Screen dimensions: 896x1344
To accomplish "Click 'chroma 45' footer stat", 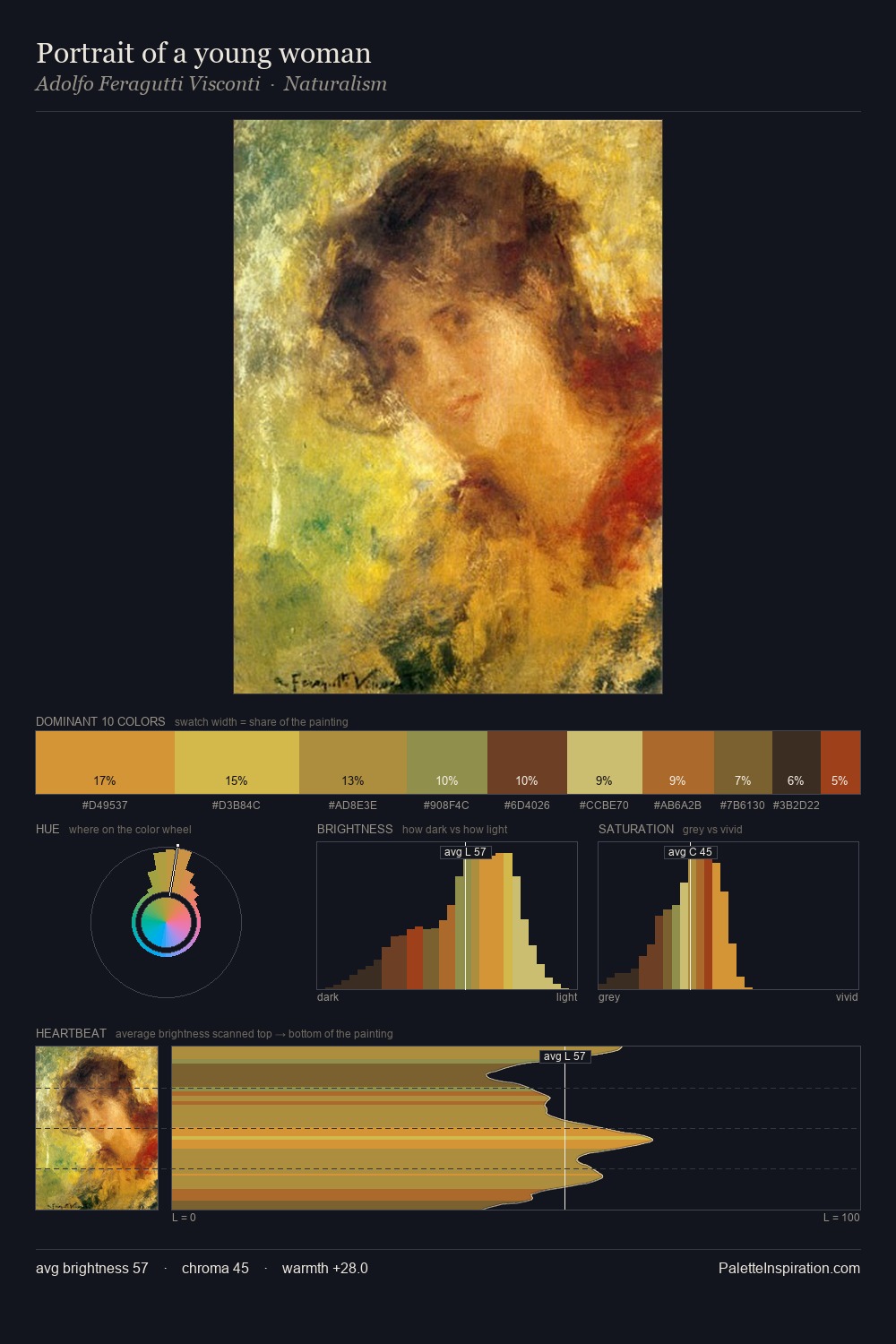I will (215, 1268).
